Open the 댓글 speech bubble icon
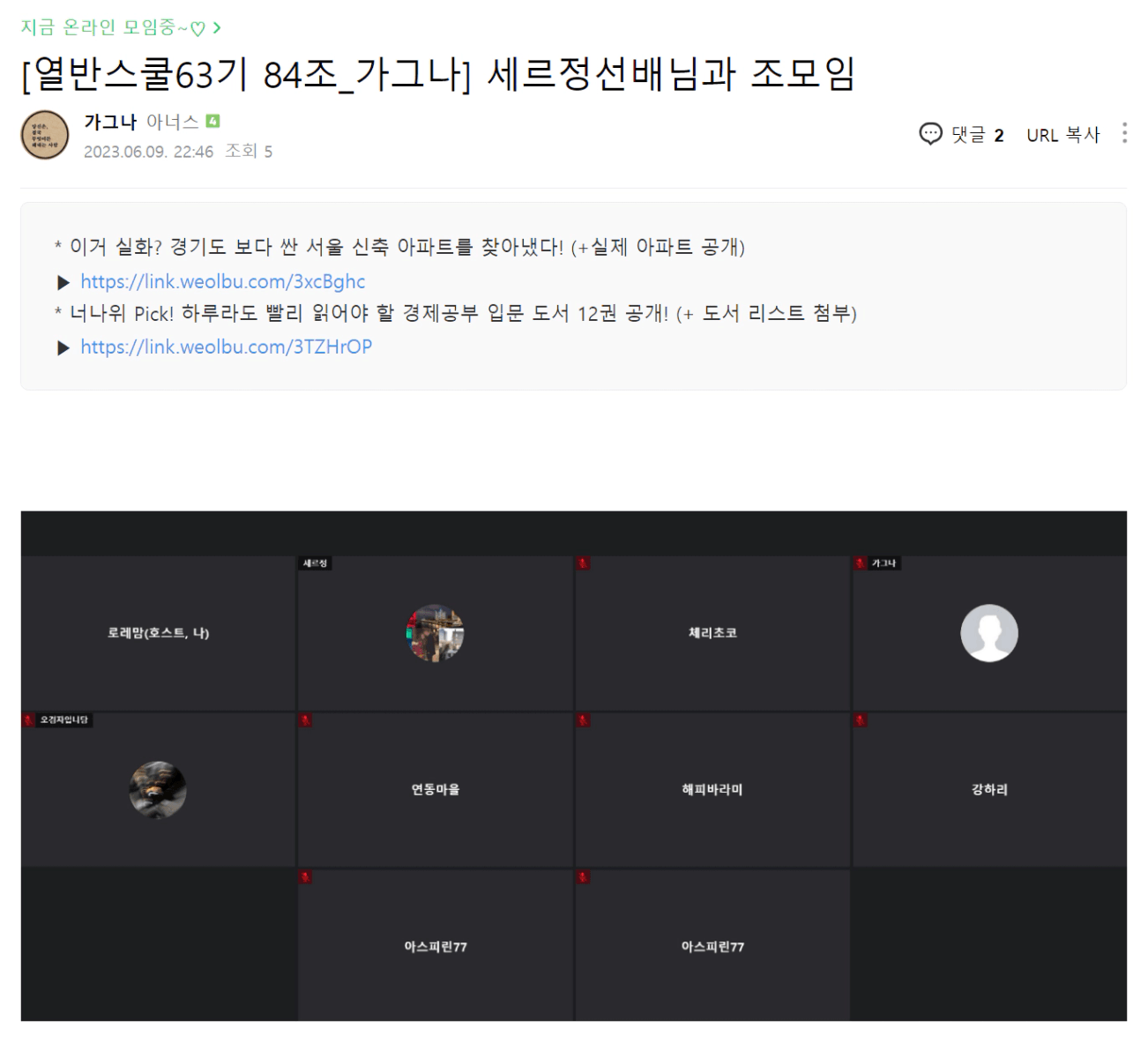Image resolution: width=1148 pixels, height=1043 pixels. tap(930, 134)
